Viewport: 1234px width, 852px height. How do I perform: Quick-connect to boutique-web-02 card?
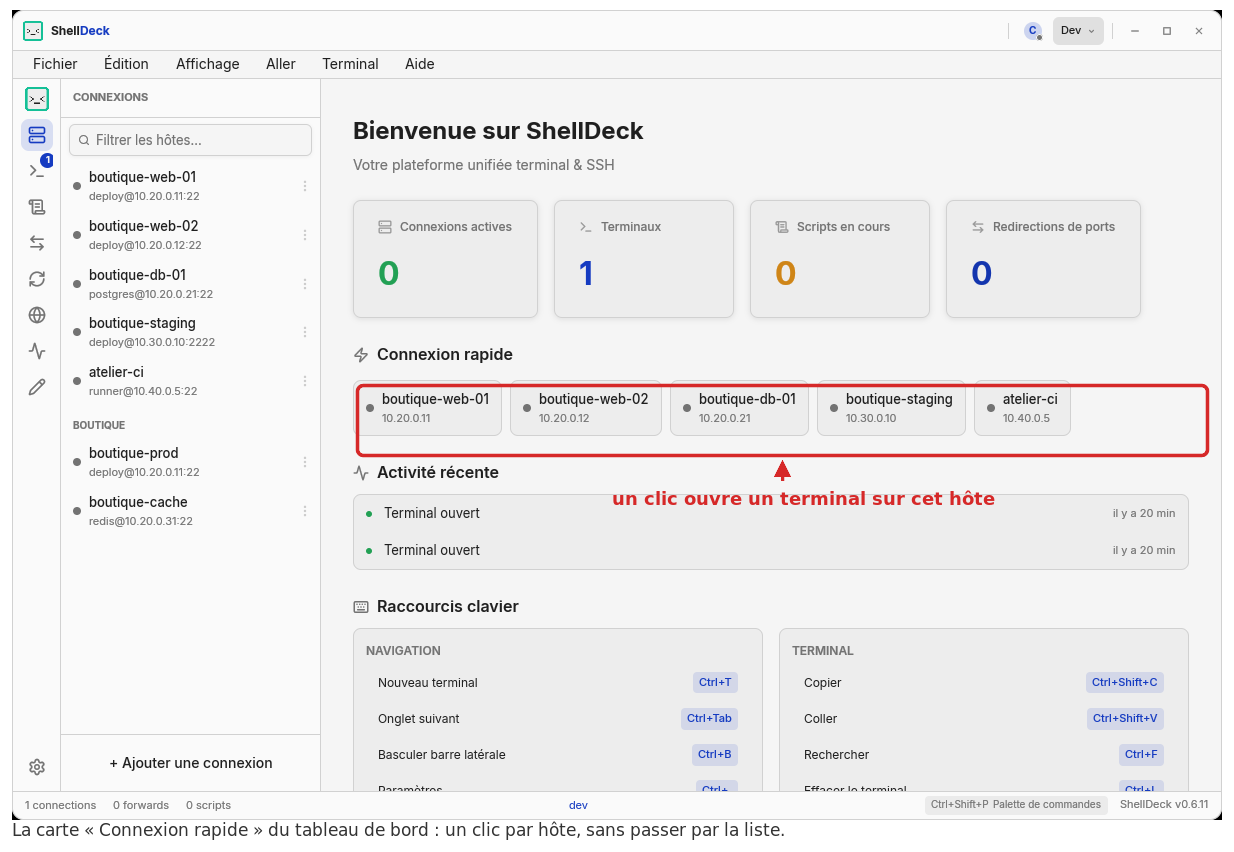pos(586,408)
